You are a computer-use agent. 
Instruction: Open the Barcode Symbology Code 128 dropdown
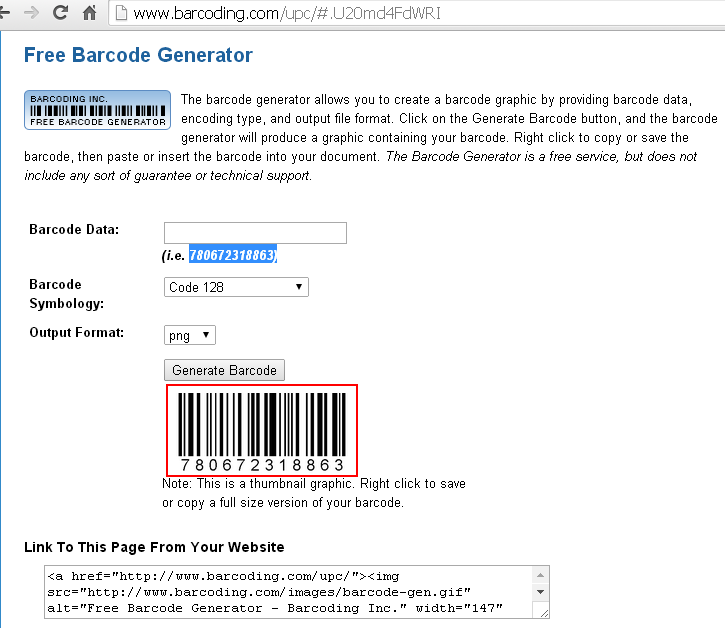[x=236, y=287]
